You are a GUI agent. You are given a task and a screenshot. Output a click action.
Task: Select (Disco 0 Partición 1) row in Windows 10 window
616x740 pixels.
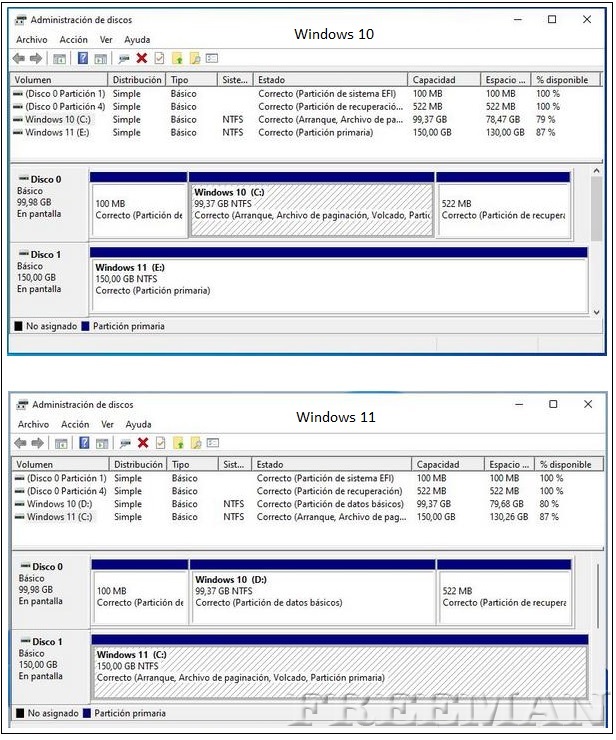306,93
